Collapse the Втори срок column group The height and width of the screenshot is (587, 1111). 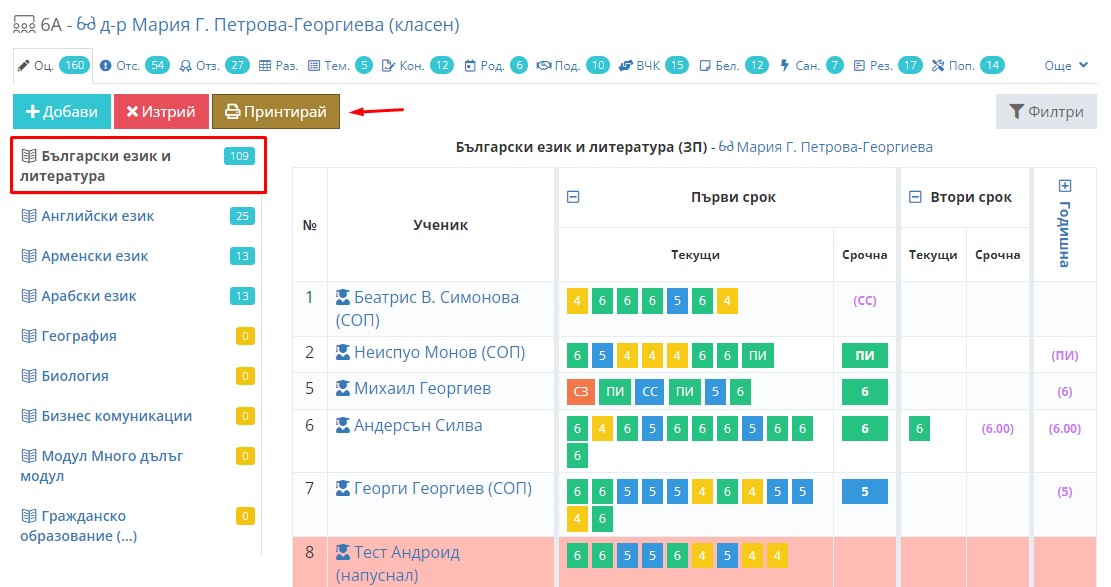[915, 197]
